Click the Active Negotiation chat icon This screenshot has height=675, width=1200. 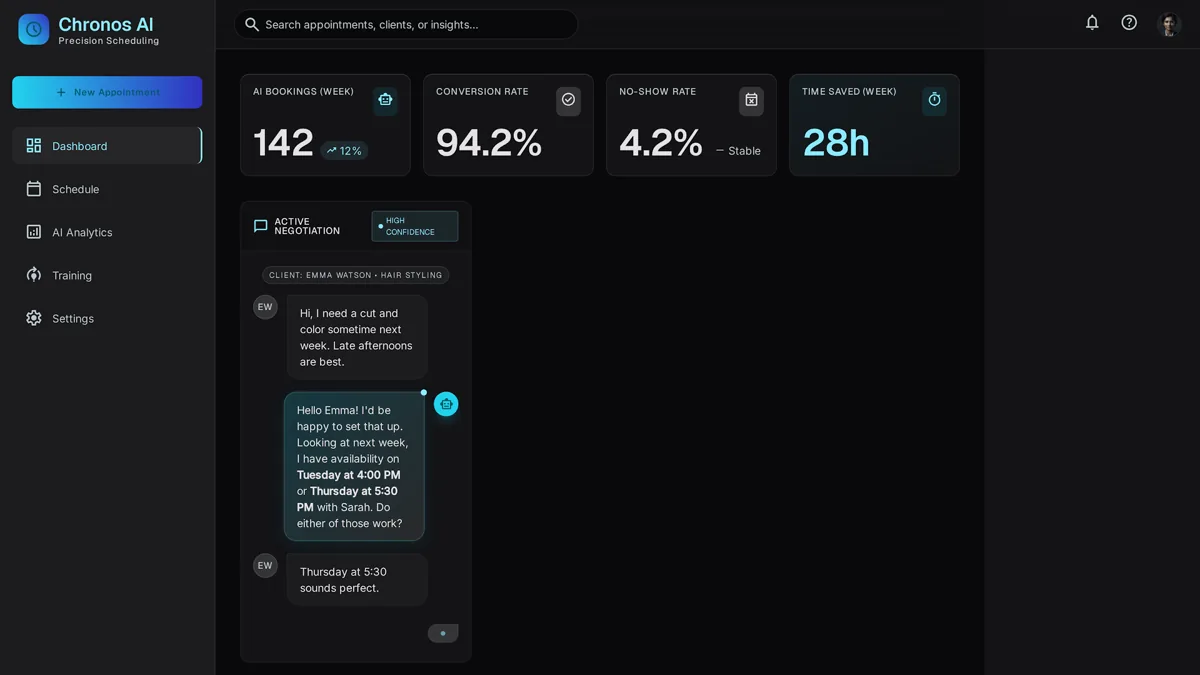tap(261, 226)
